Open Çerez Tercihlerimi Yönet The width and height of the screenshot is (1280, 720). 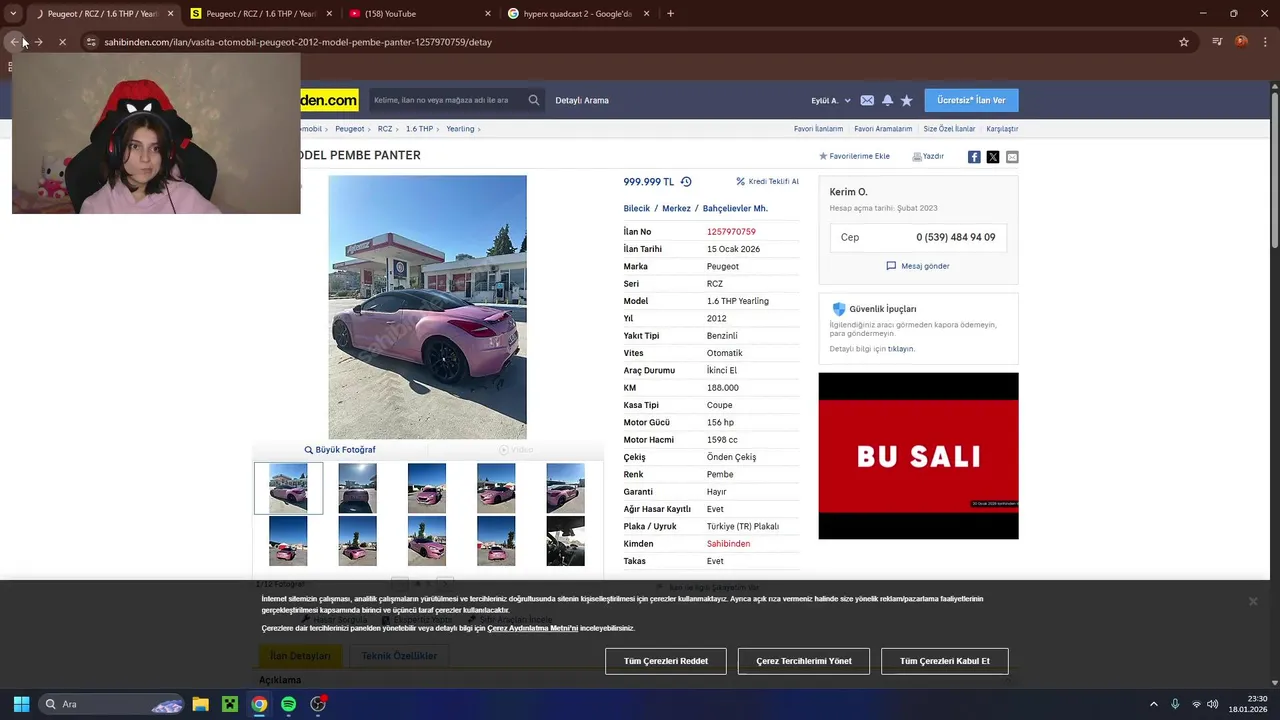click(804, 661)
